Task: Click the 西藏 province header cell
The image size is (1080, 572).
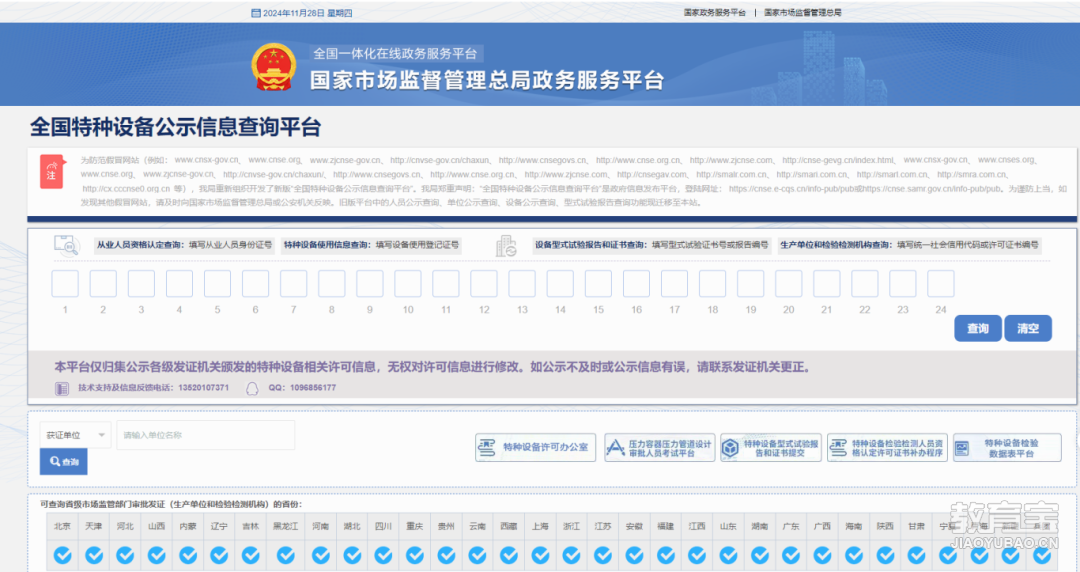Action: click(509, 526)
